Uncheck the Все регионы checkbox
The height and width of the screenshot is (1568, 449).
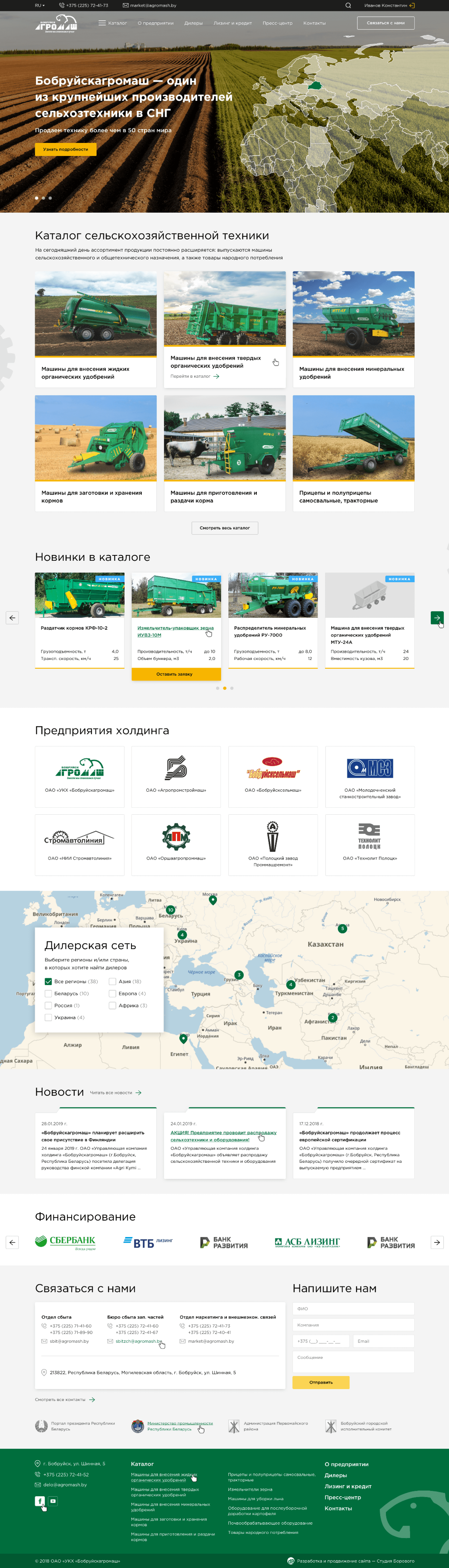click(48, 981)
